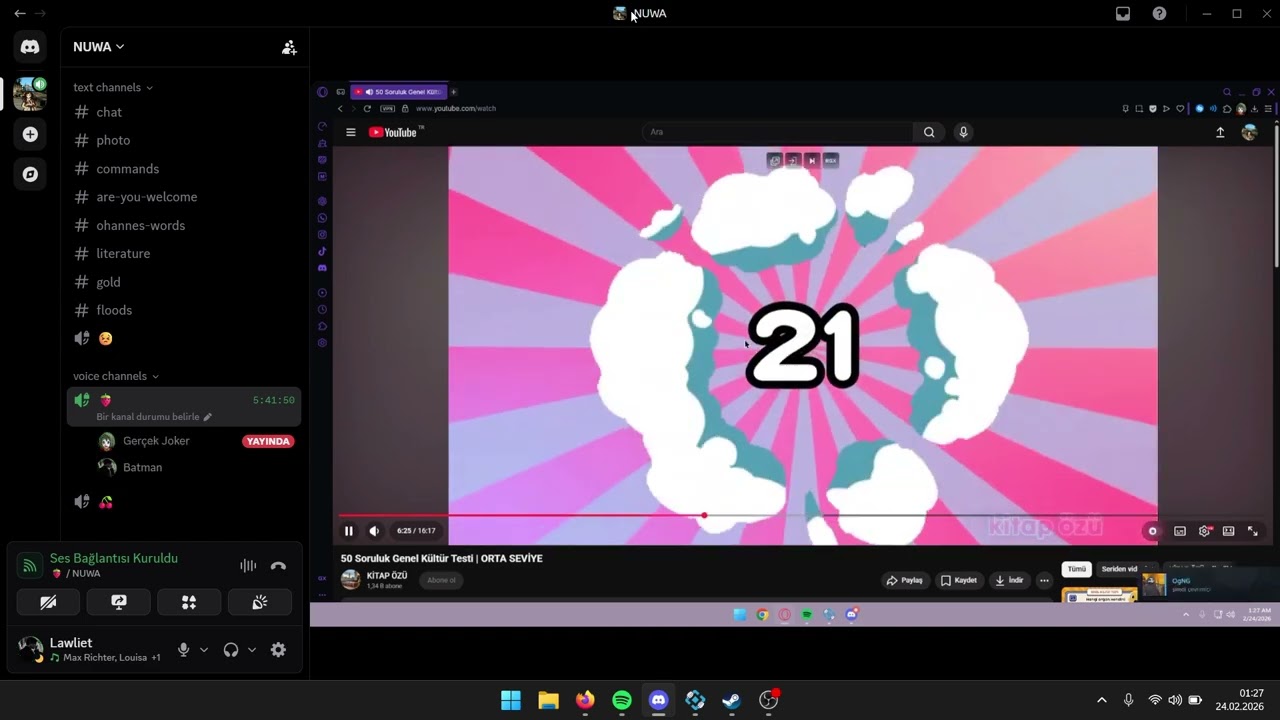Open File Explorer from taskbar

tap(548, 700)
